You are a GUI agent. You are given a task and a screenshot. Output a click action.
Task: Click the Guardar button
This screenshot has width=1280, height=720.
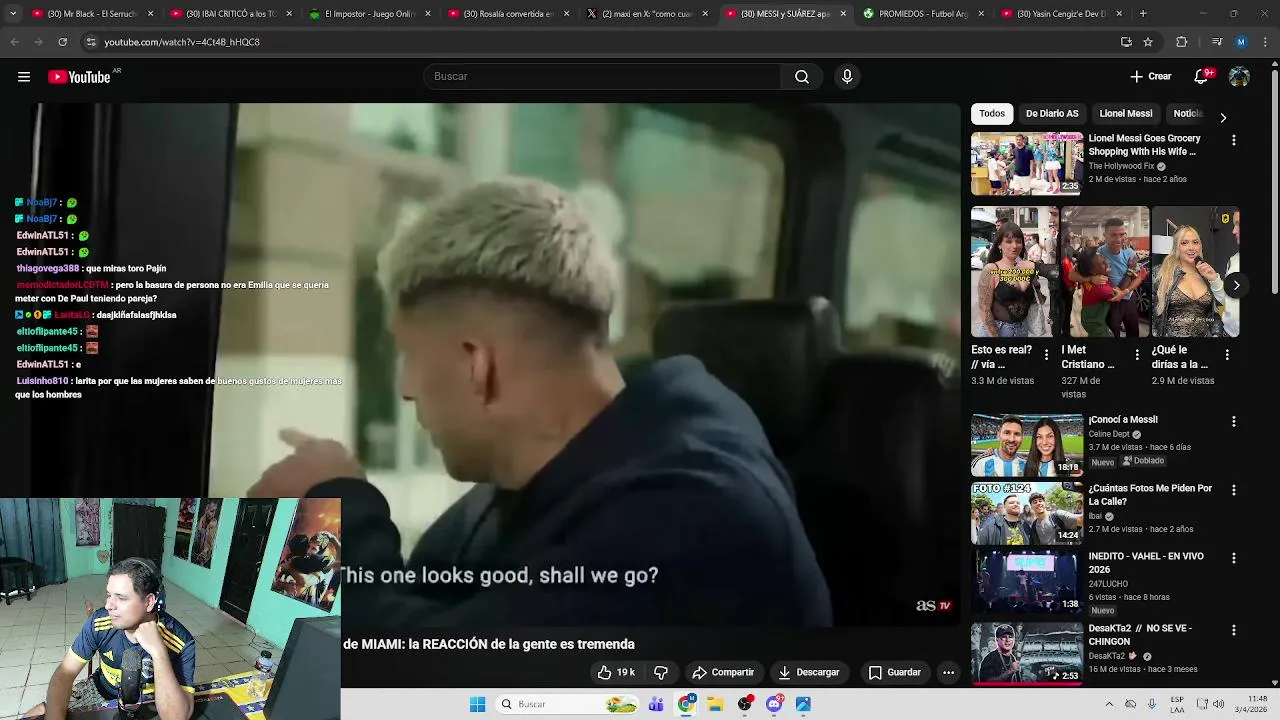(x=894, y=673)
